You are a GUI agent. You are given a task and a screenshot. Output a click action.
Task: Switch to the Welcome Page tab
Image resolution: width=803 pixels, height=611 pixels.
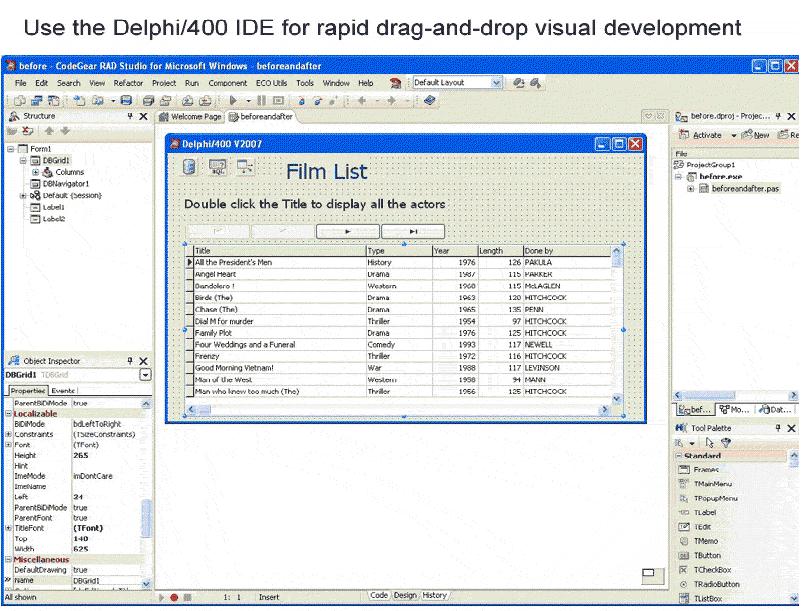(191, 117)
